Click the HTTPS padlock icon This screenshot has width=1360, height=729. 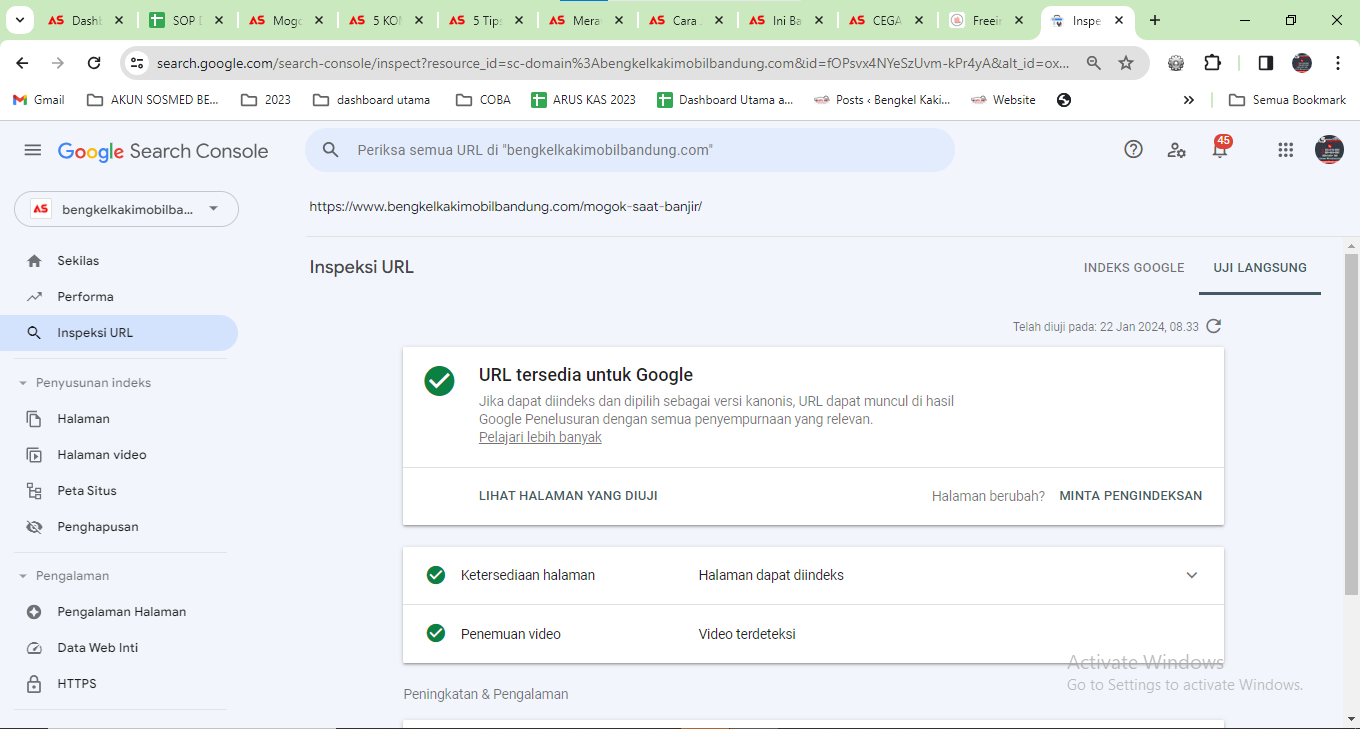[34, 684]
